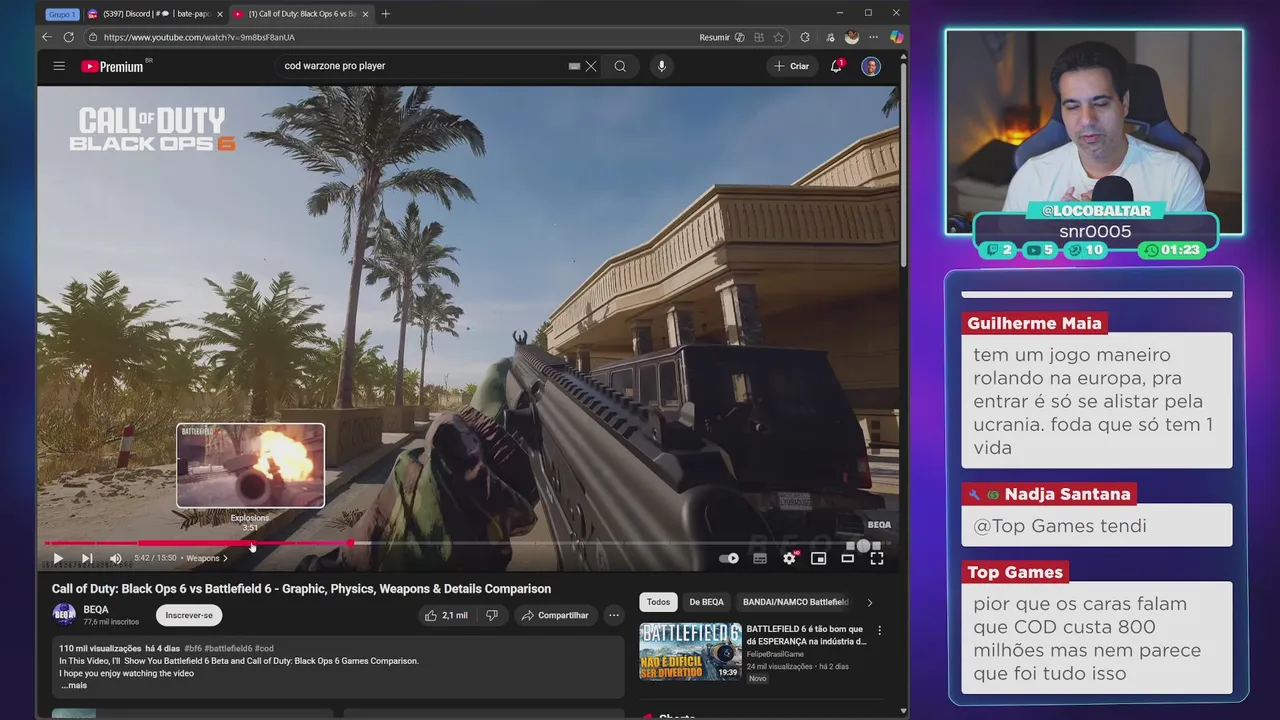1280x720 pixels.
Task: Open the #cod hashtag link
Action: (x=264, y=648)
